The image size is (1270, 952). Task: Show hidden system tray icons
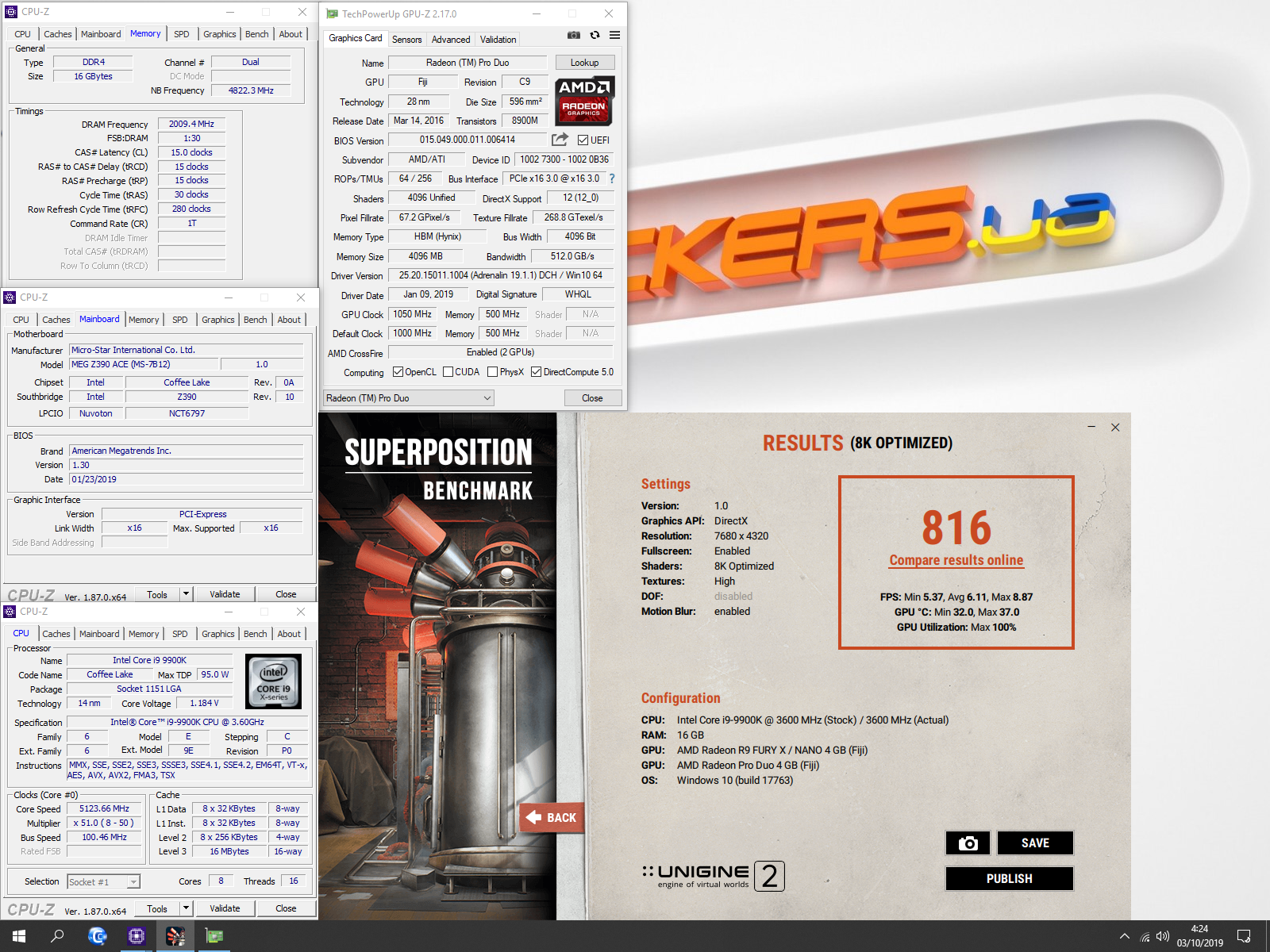pyautogui.click(x=1125, y=936)
